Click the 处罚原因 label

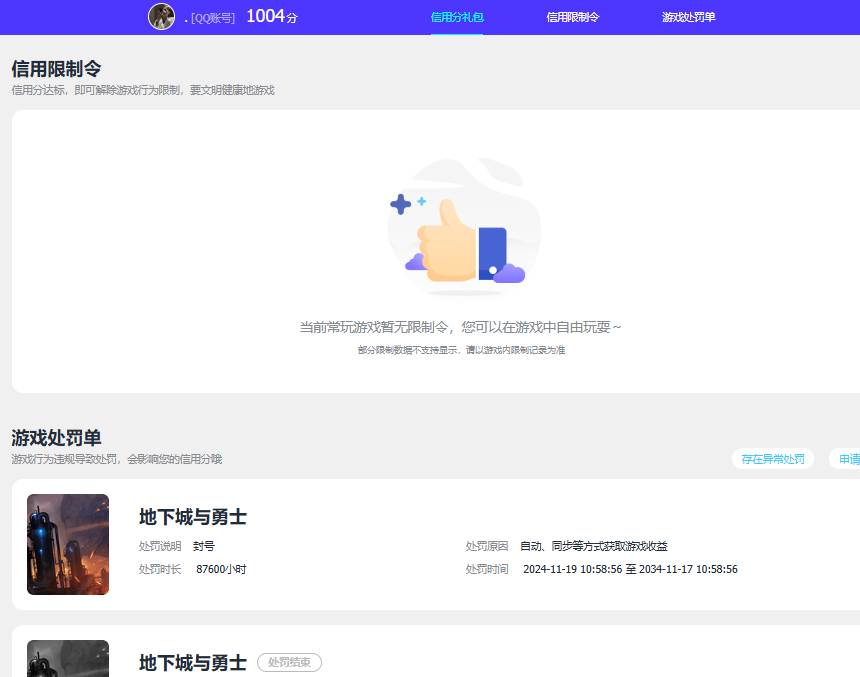click(x=487, y=546)
